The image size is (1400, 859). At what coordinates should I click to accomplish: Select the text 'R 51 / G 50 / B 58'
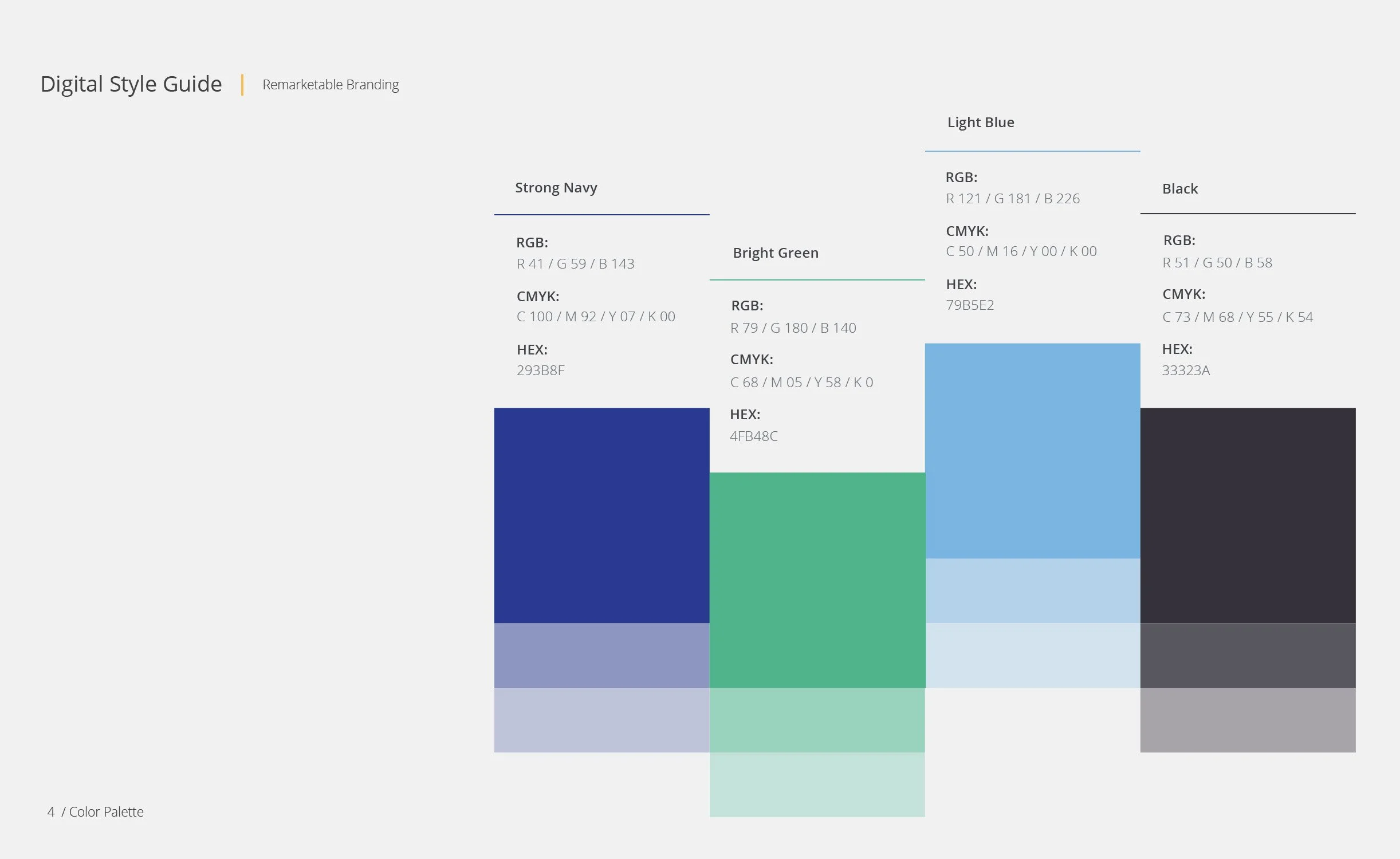pos(1217,263)
